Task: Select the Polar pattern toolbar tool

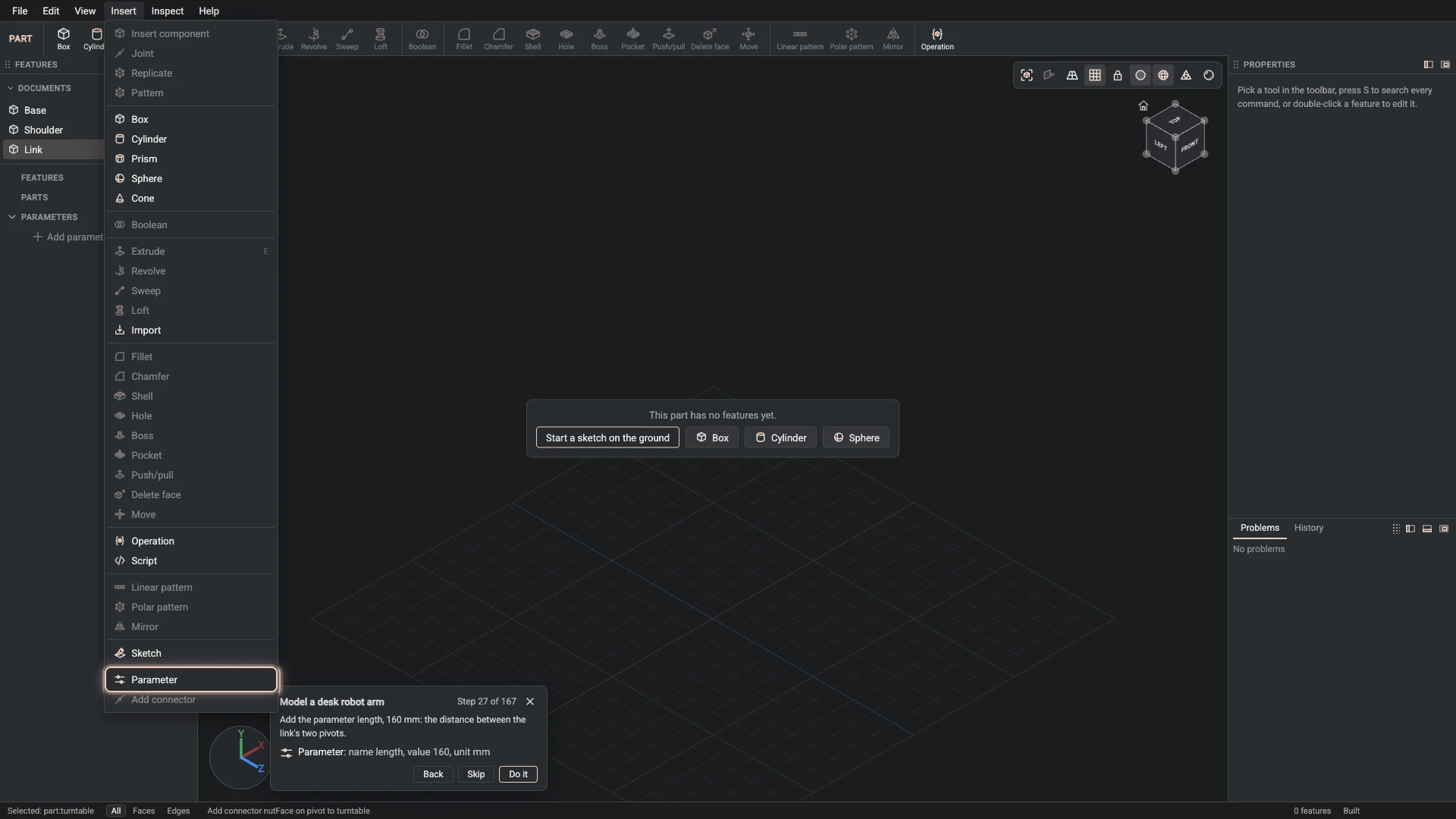Action: 852,39
